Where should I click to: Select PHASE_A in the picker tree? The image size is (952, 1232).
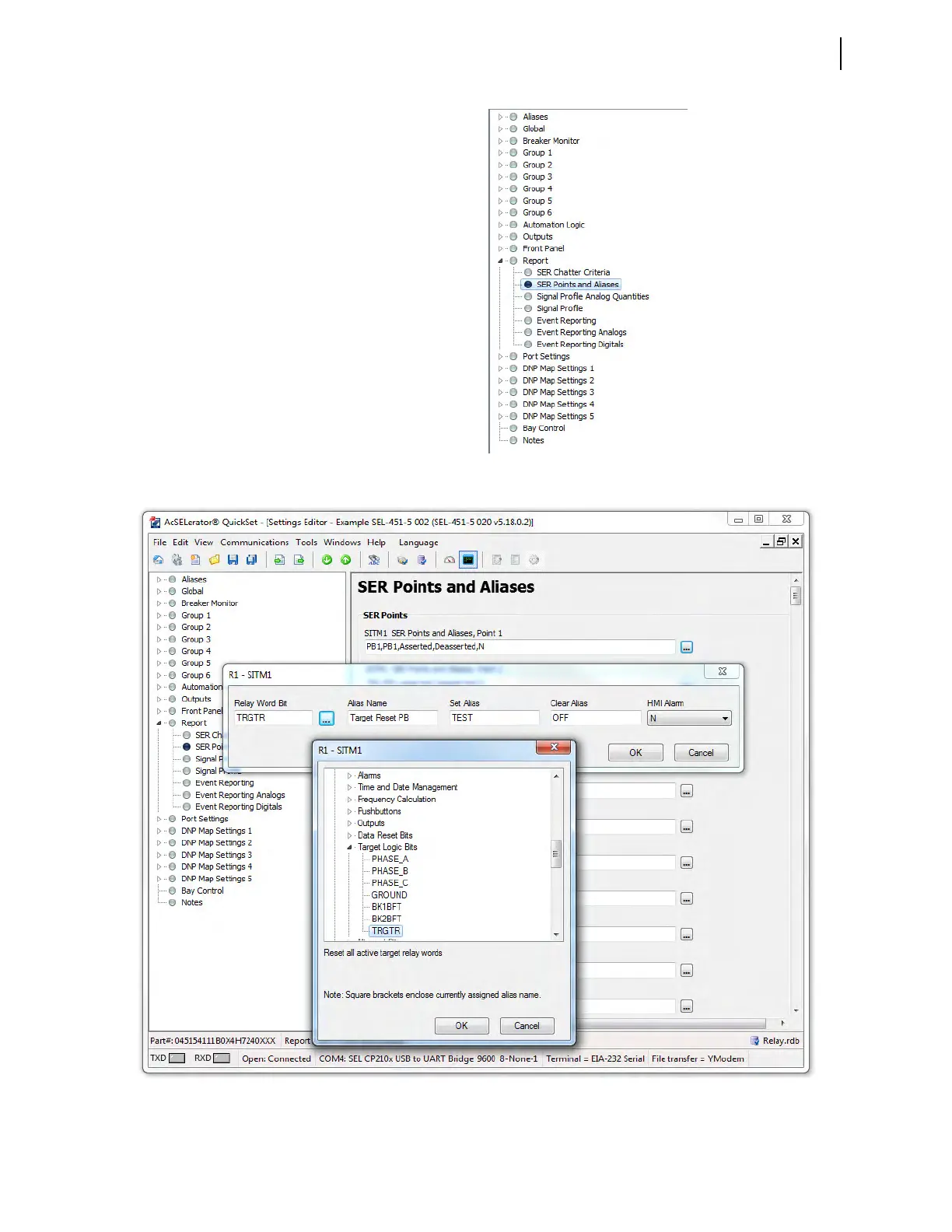click(x=390, y=859)
